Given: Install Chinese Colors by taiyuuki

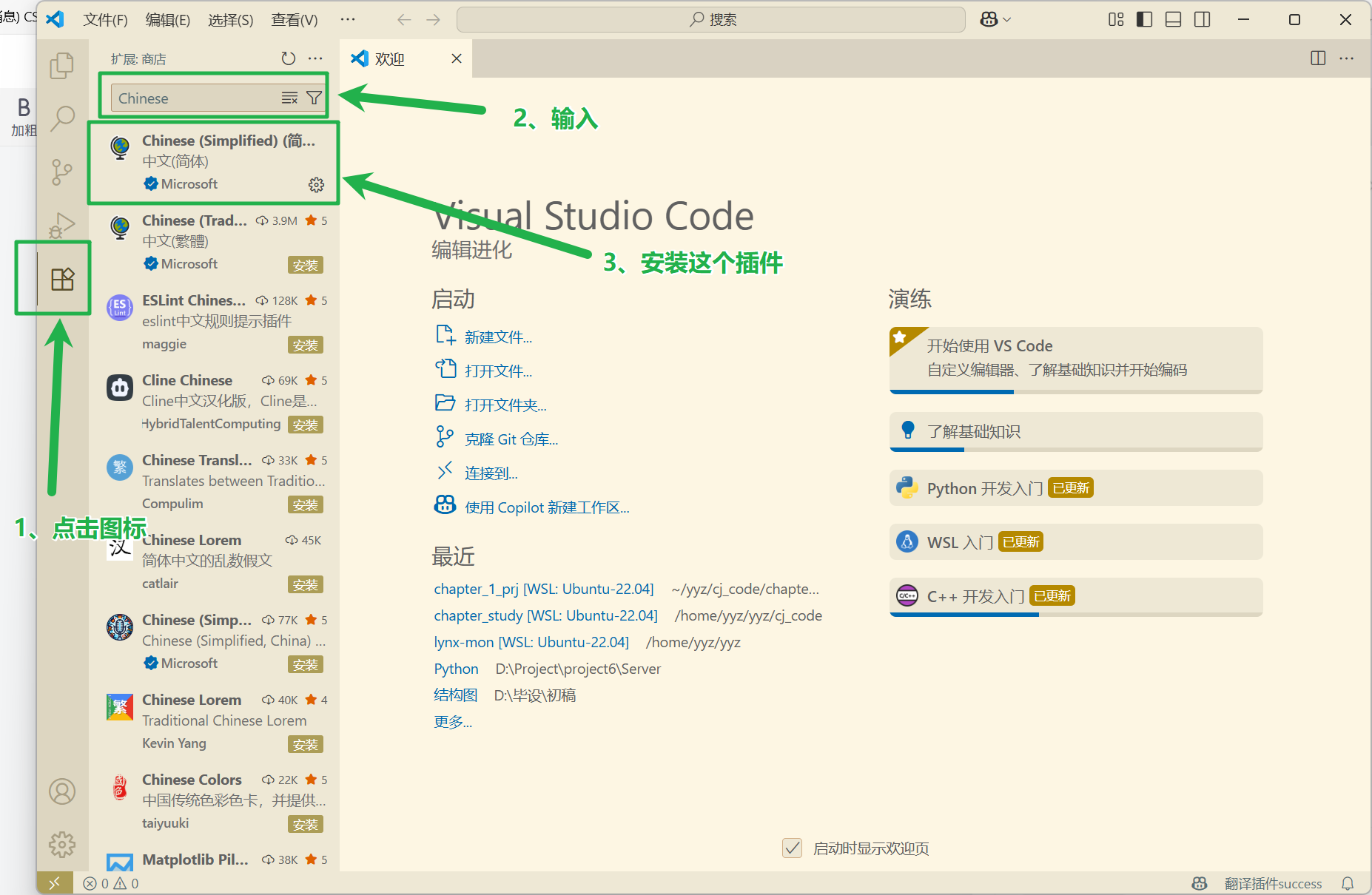Looking at the screenshot, I should tap(305, 824).
